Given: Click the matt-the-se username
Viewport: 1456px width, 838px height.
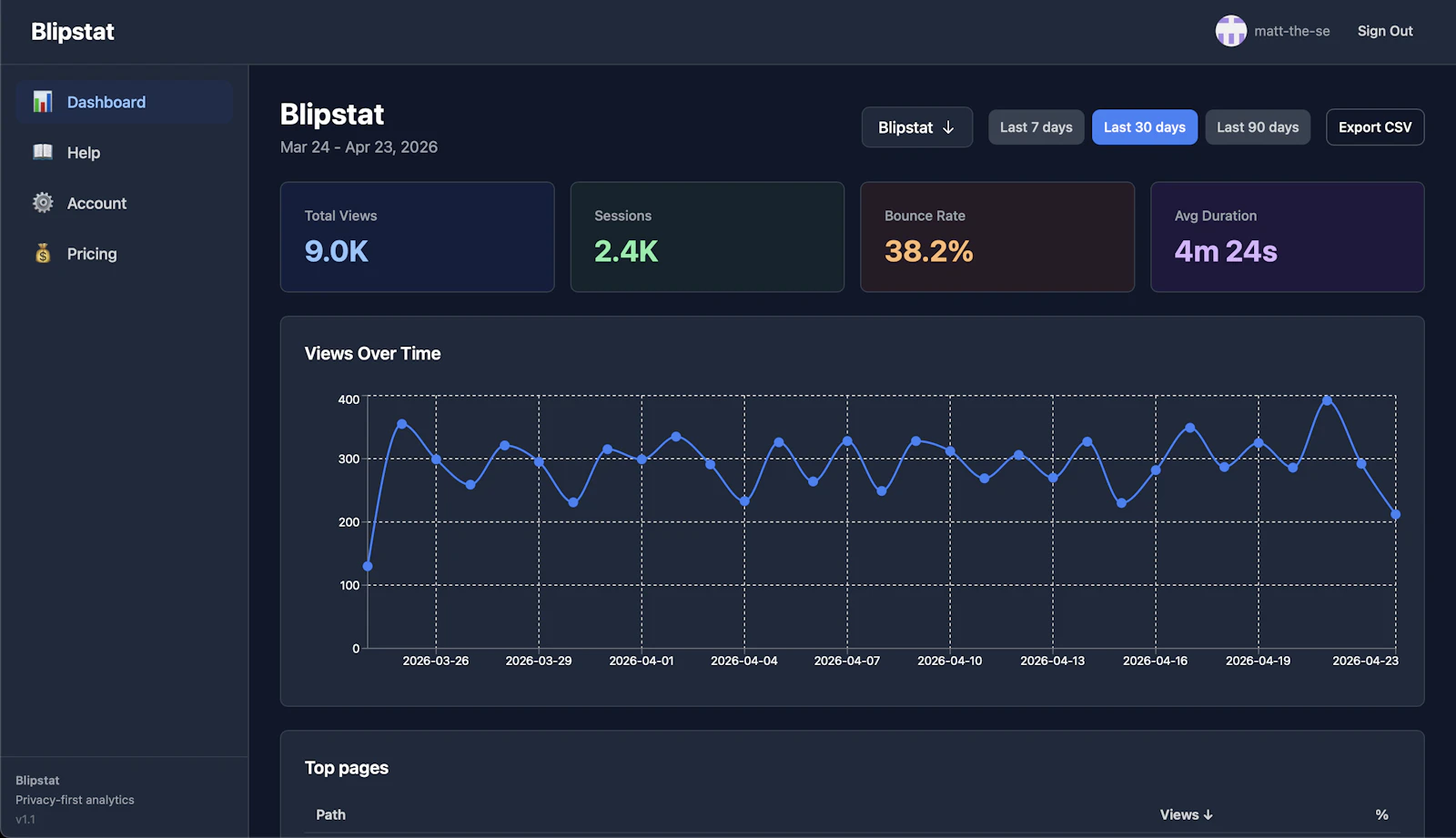Looking at the screenshot, I should [x=1291, y=31].
